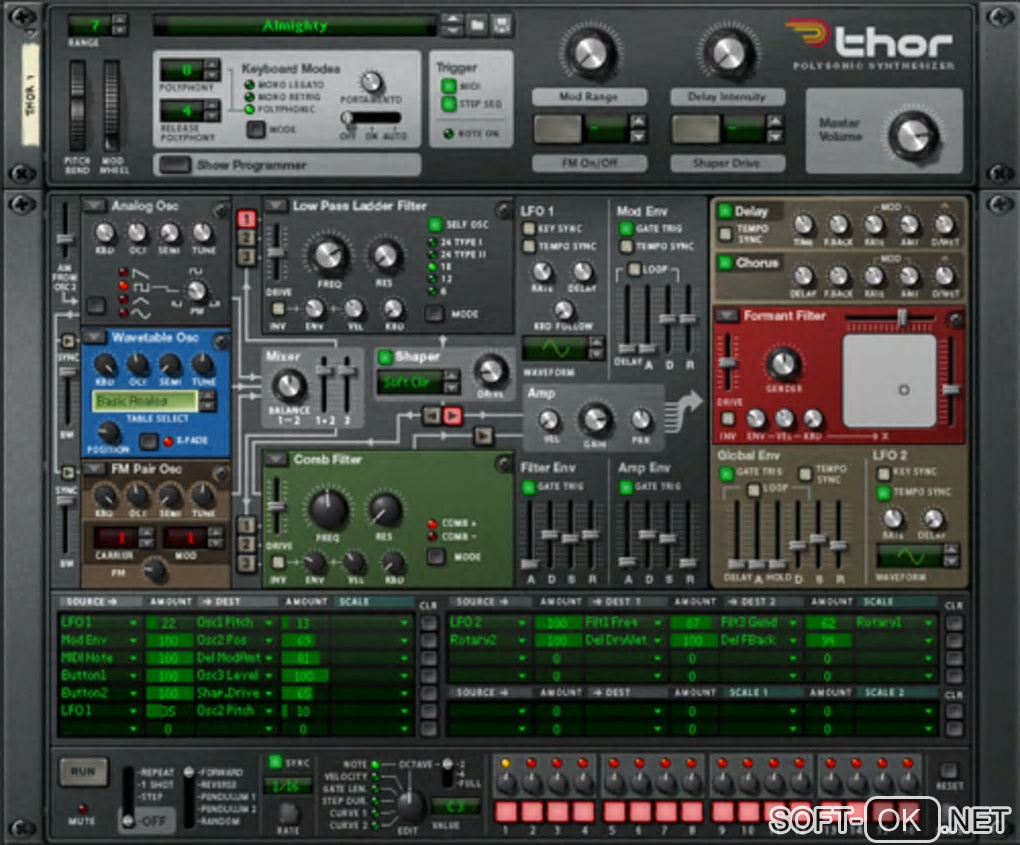
Task: Select Polyphonic keyboard mode
Action: coord(249,109)
